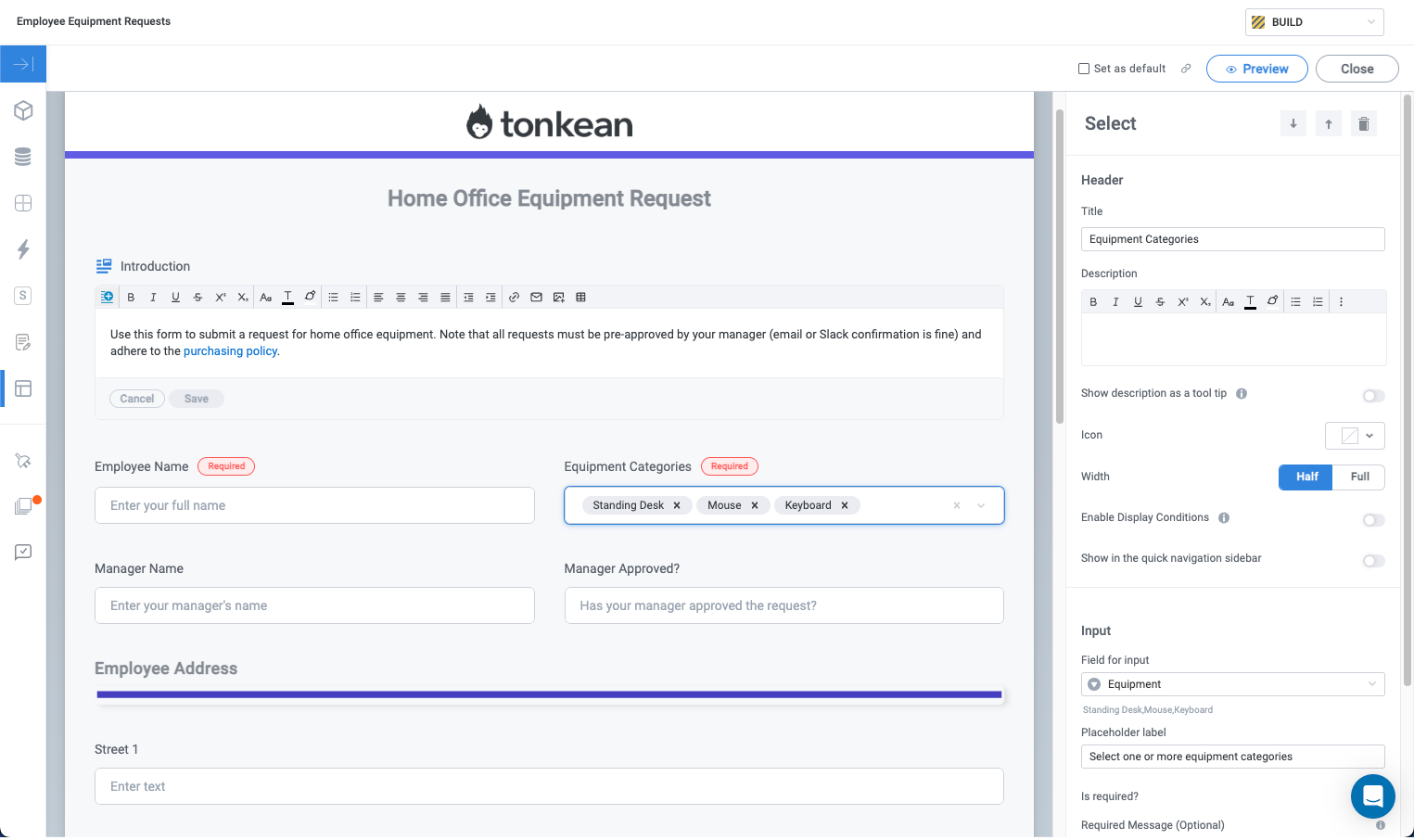Viewport: 1414px width, 840px height.
Task: Open text size dropdown in Description toolbar
Action: [1228, 301]
